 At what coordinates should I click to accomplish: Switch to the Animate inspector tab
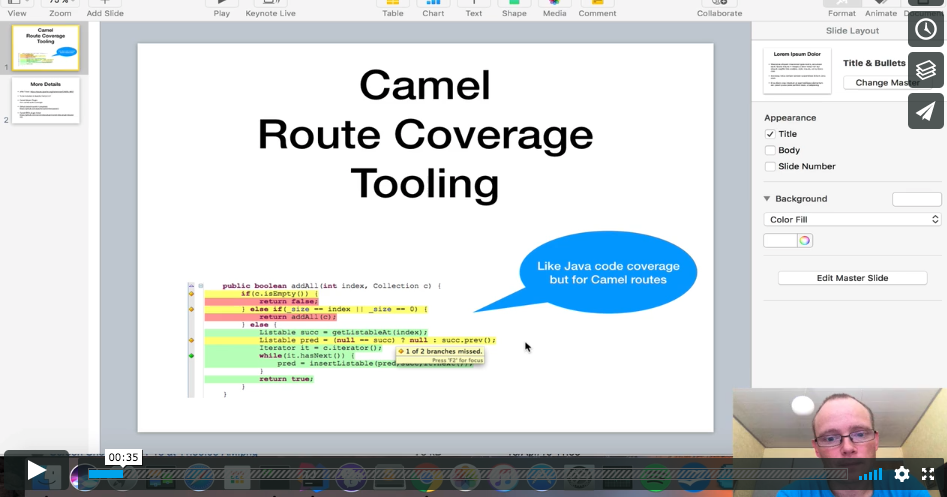coord(881,8)
